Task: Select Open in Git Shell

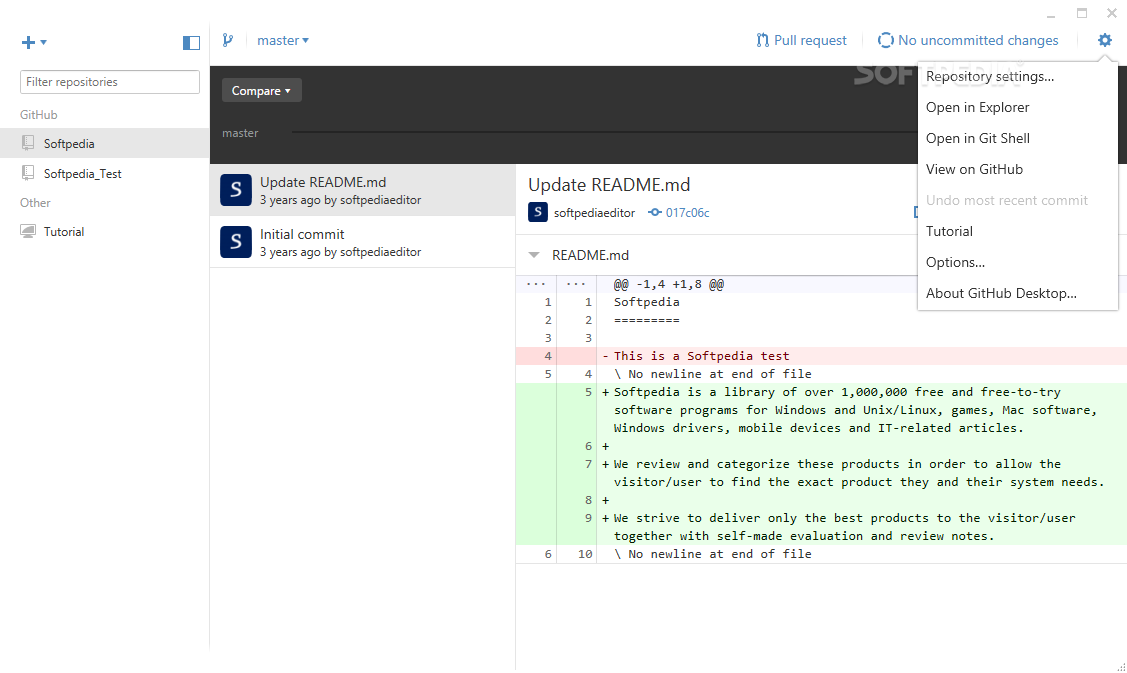Action: coord(1018,138)
